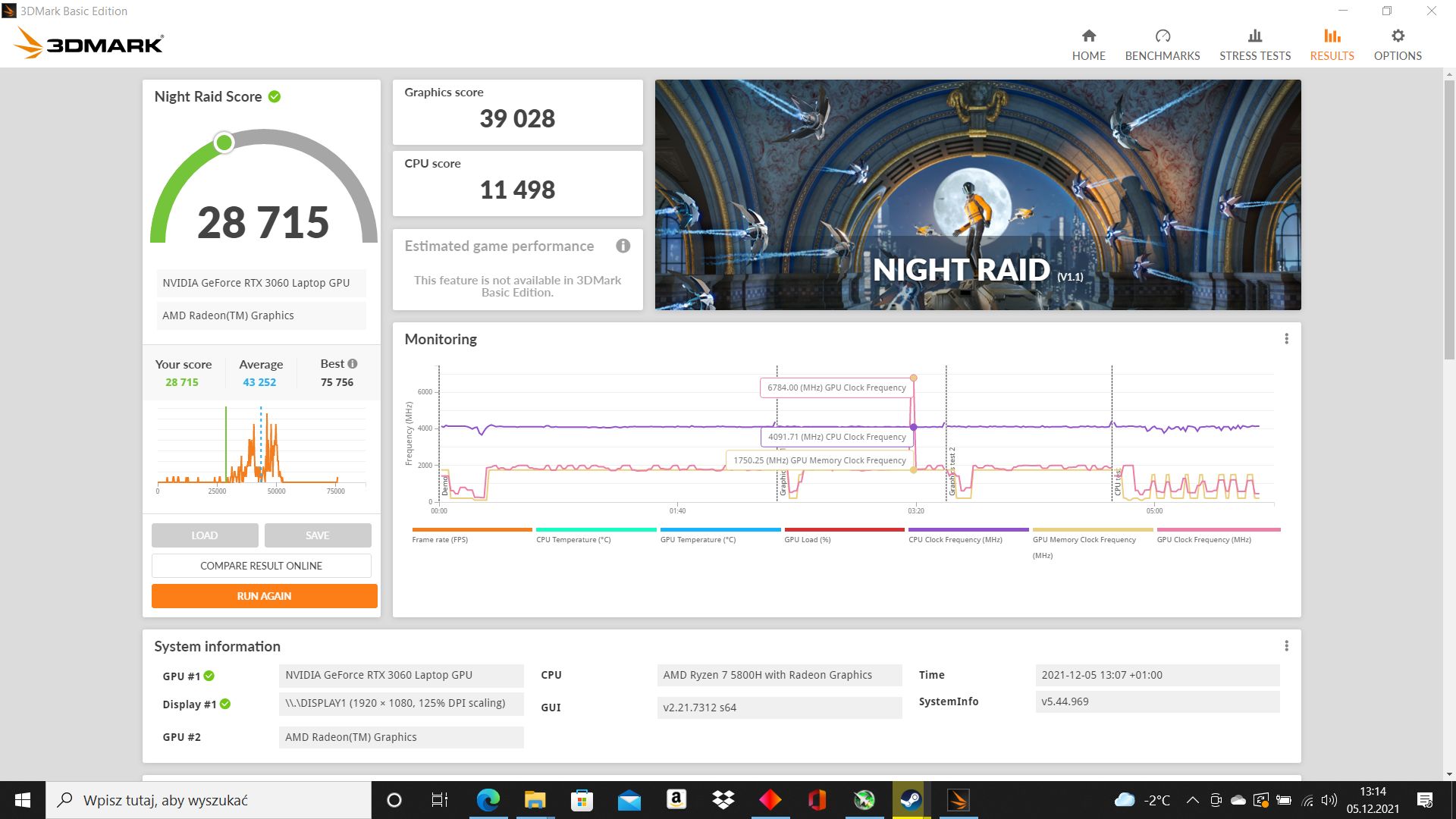Click info icon next to Best score
Screen dimensions: 1456x819
click(x=353, y=364)
